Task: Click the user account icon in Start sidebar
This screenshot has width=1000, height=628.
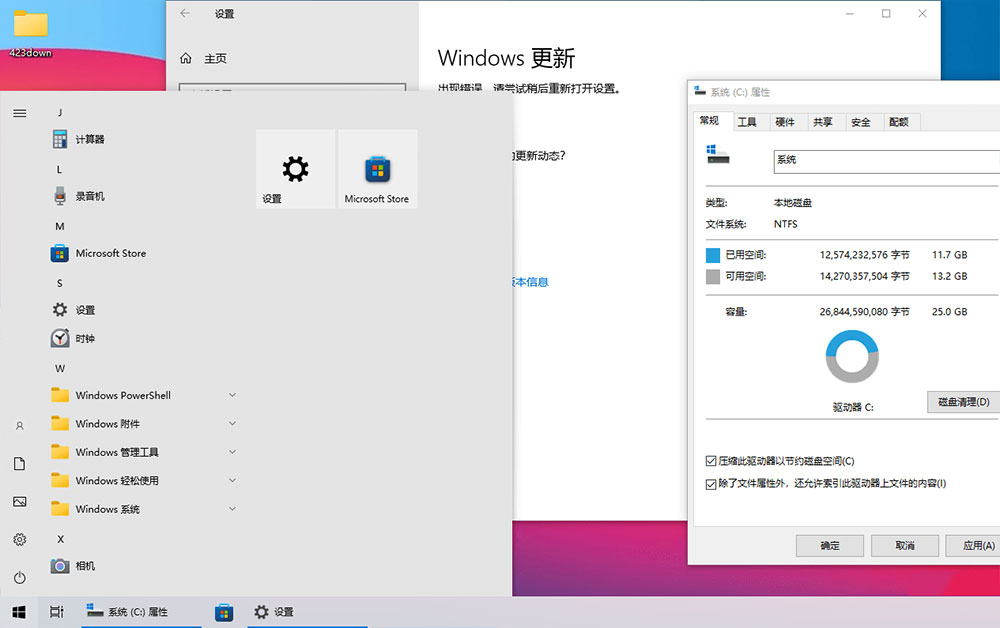Action: 18,426
